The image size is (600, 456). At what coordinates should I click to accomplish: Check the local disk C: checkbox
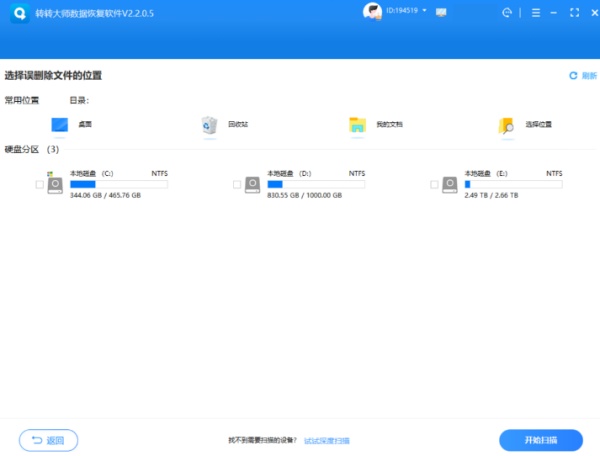pos(39,185)
